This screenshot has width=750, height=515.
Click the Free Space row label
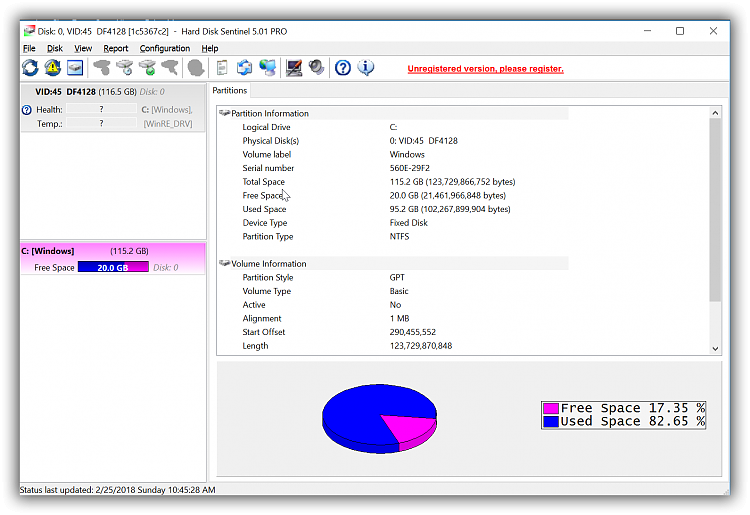point(263,195)
